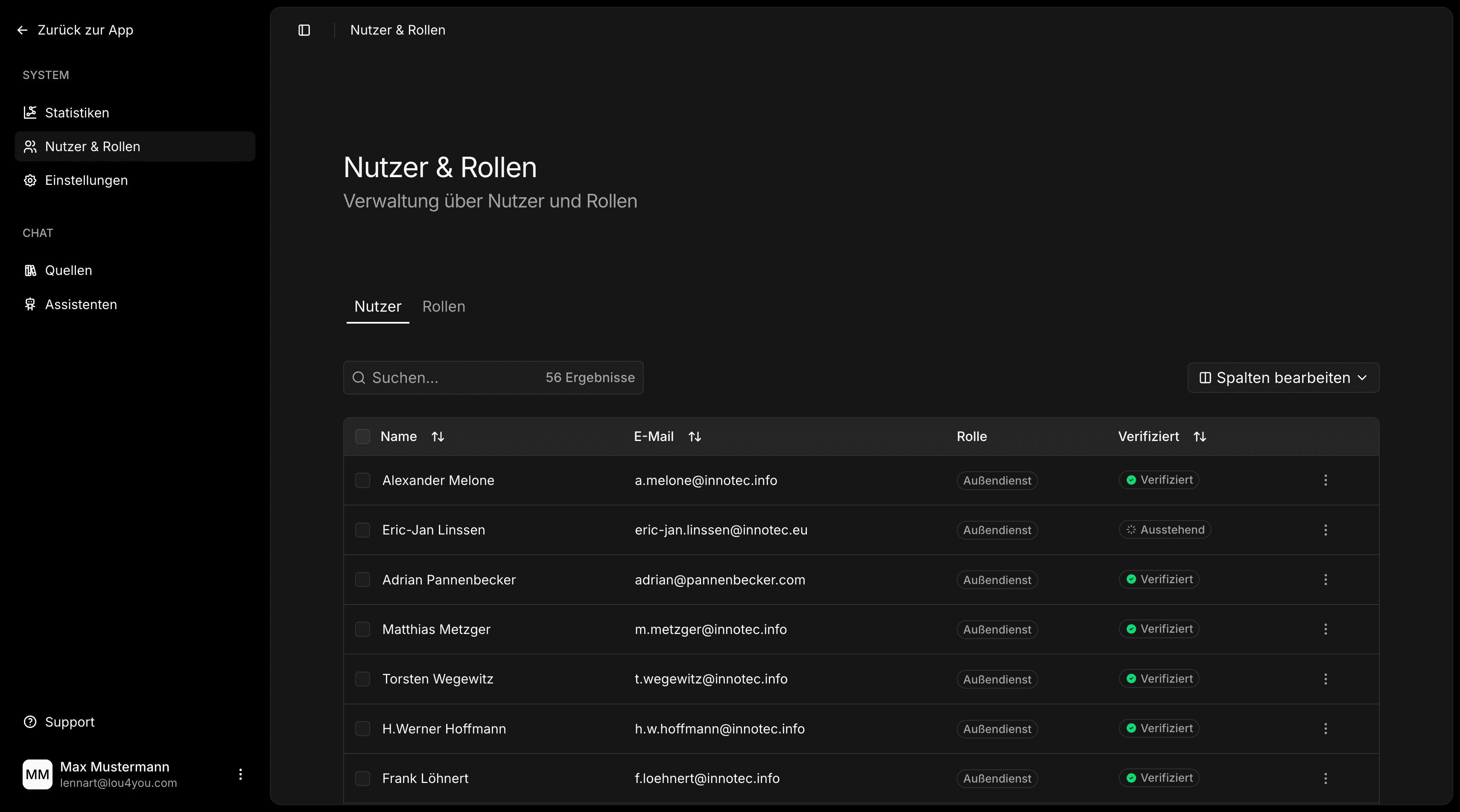1460x812 pixels.
Task: Select the Frank Löhnert row checkbox
Action: (363, 779)
